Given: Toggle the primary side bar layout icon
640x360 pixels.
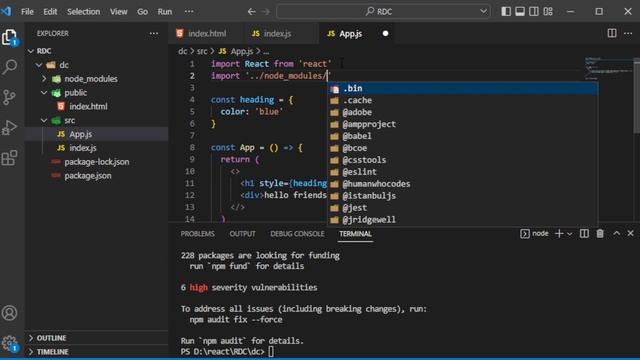Looking at the screenshot, I should pos(506,11).
